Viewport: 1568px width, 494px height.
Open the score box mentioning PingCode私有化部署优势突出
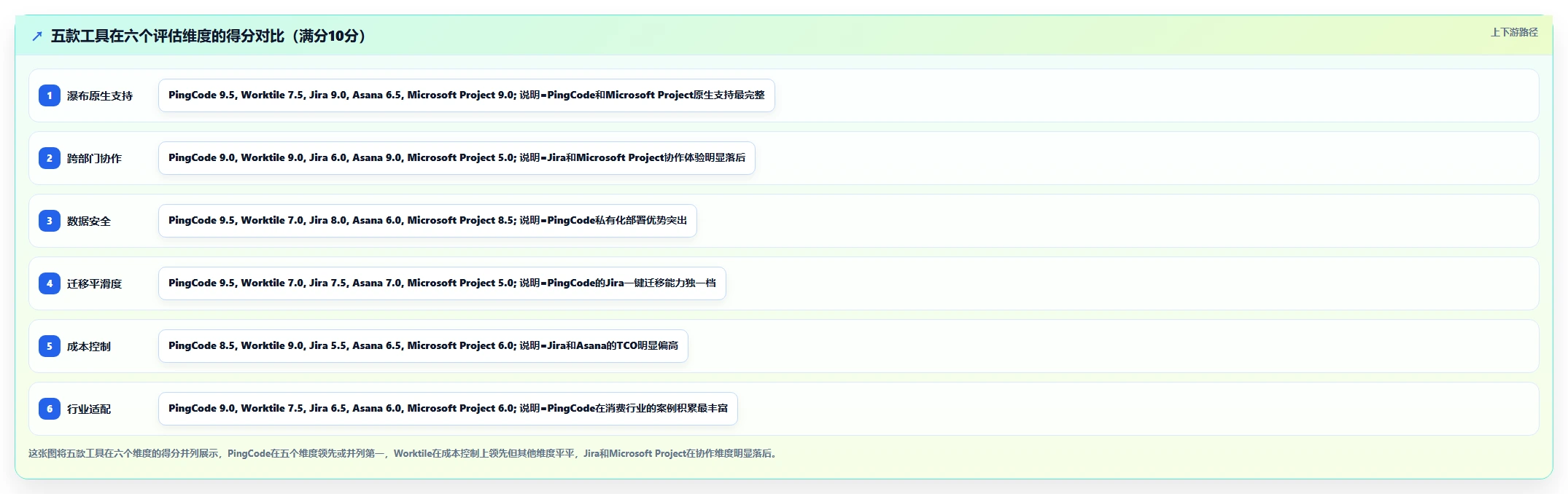click(x=427, y=221)
